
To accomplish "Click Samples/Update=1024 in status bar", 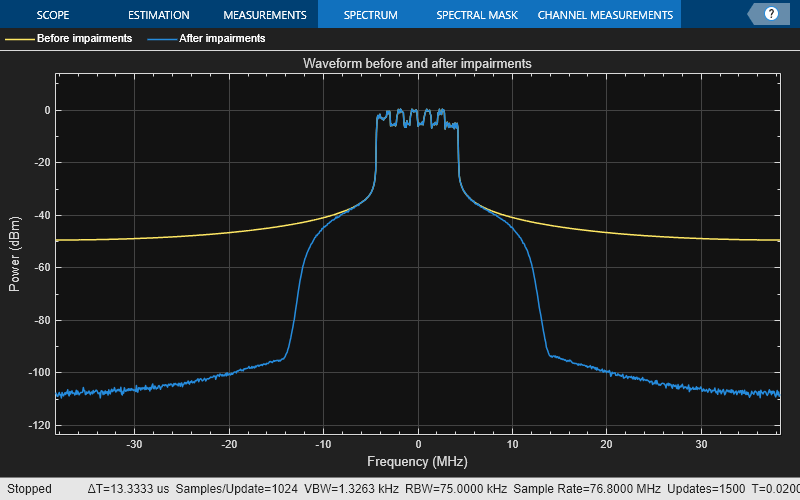I will pyautogui.click(x=236, y=489).
